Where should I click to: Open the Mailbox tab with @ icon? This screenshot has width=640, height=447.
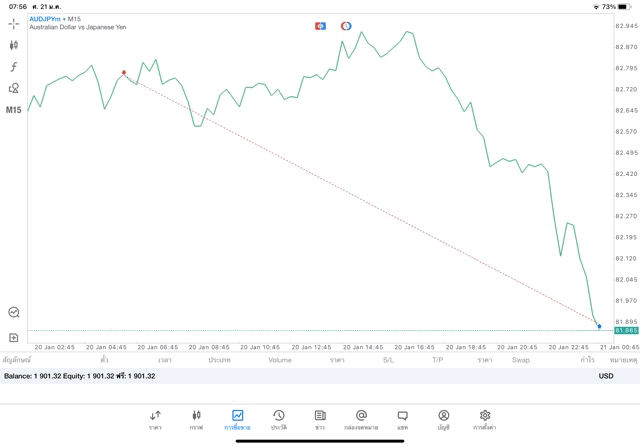pyautogui.click(x=361, y=419)
